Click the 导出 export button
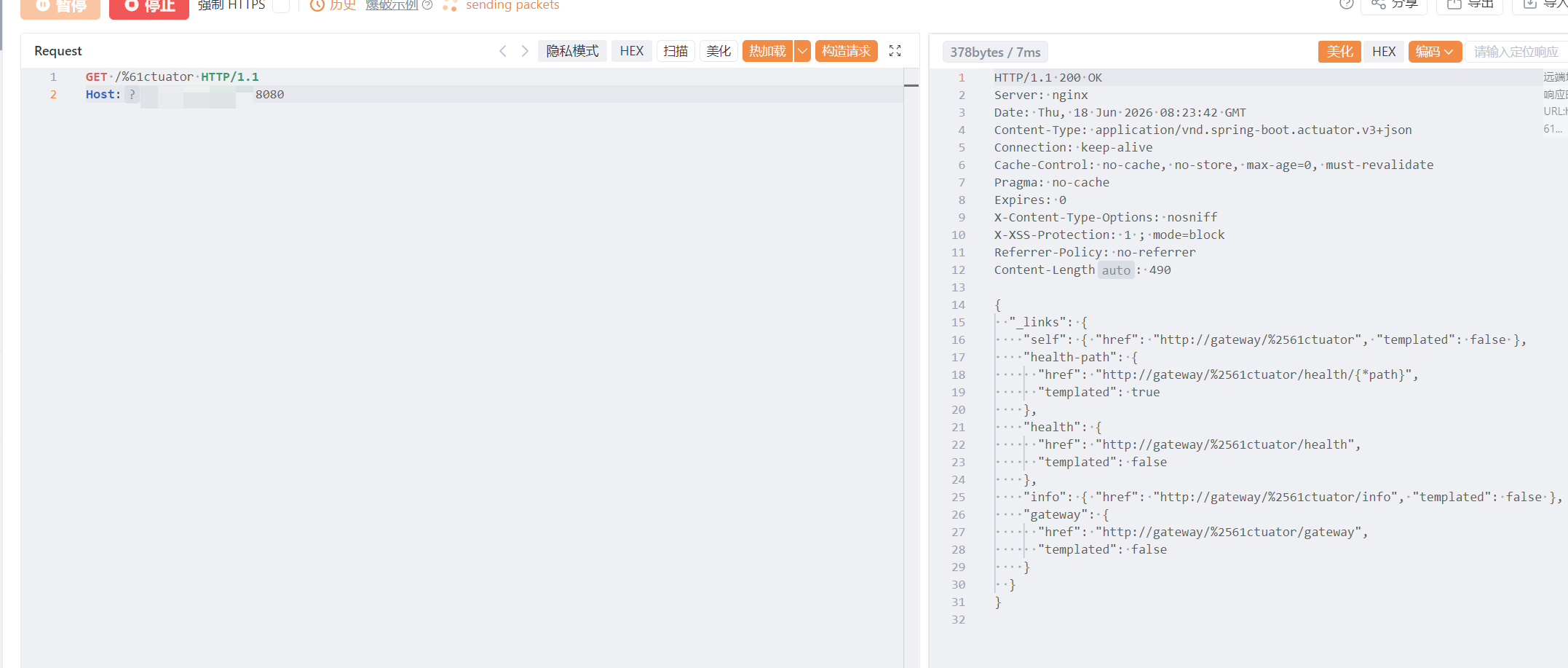 click(1470, 4)
